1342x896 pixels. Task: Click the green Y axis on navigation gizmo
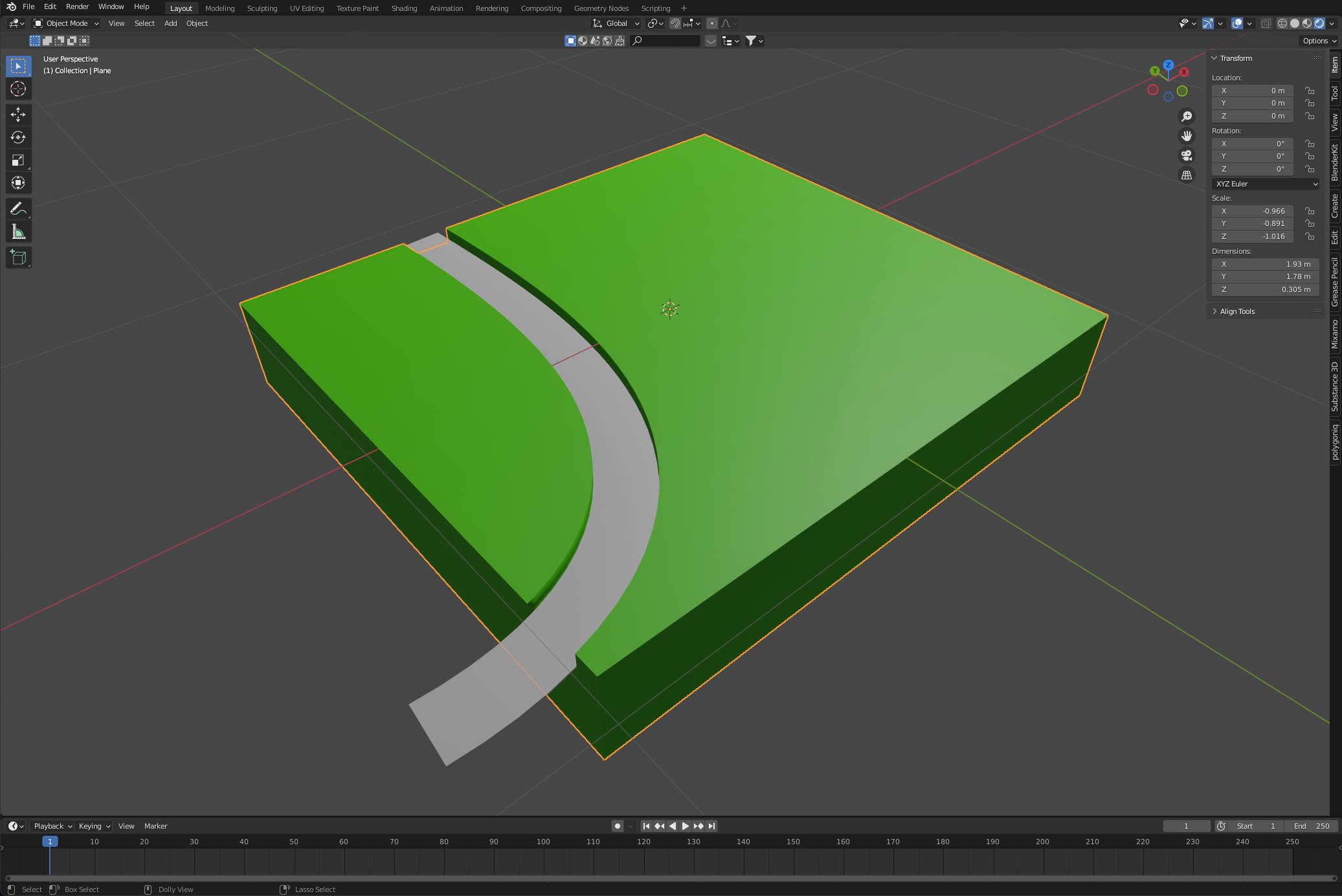click(x=1155, y=71)
